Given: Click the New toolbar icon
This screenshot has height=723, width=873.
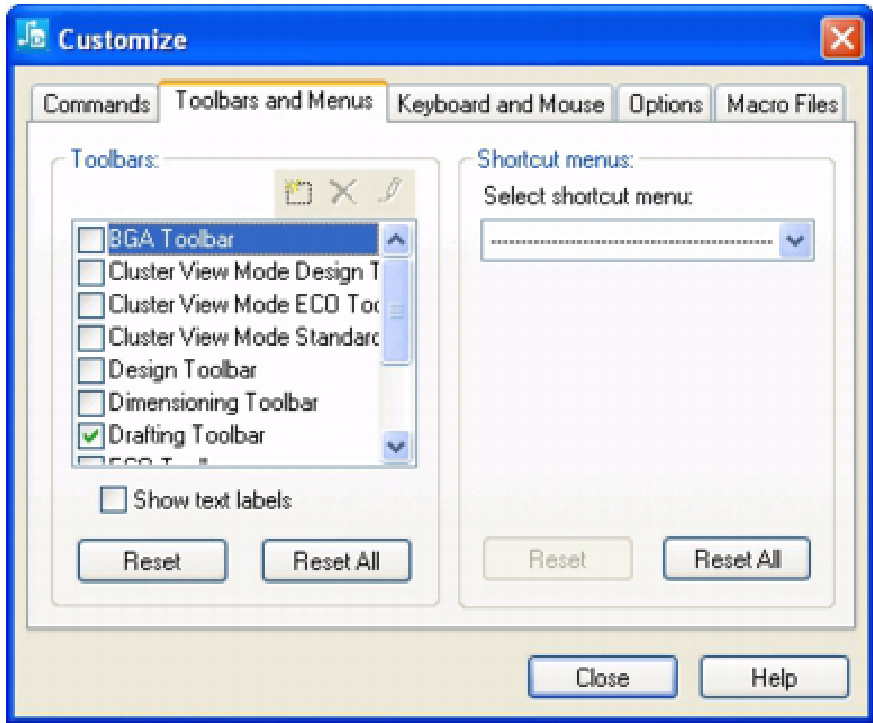Looking at the screenshot, I should pos(297,194).
